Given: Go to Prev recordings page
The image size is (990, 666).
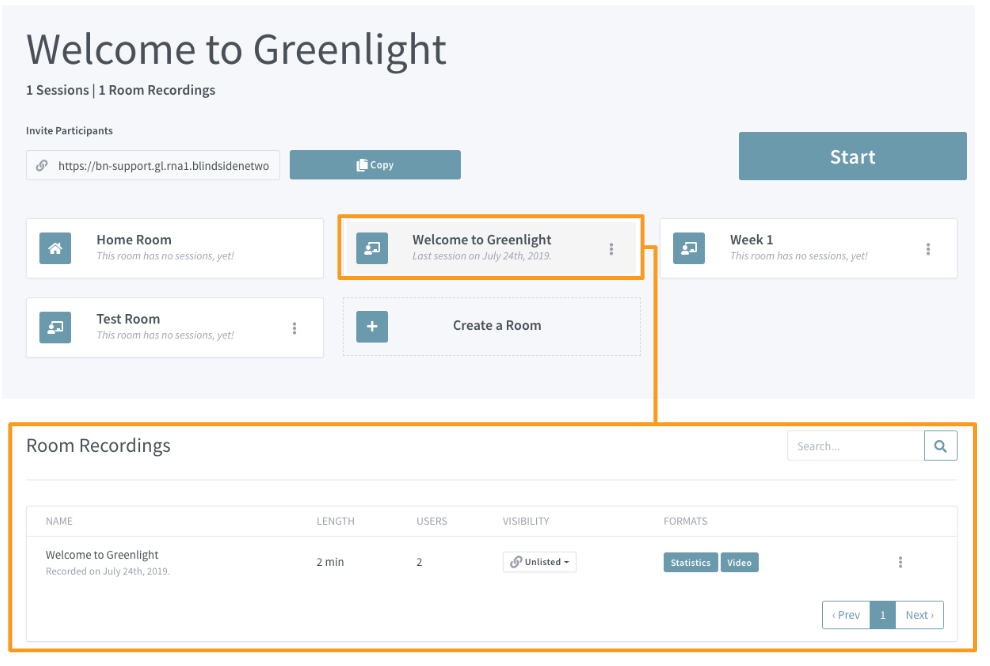Looking at the screenshot, I should (x=846, y=615).
